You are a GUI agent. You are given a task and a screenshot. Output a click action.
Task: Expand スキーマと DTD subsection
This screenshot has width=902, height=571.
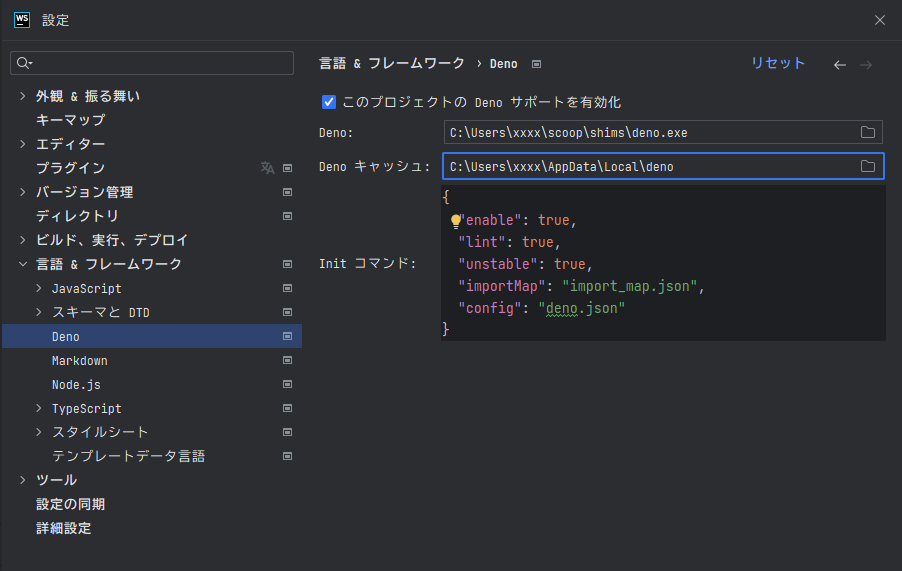coord(39,312)
